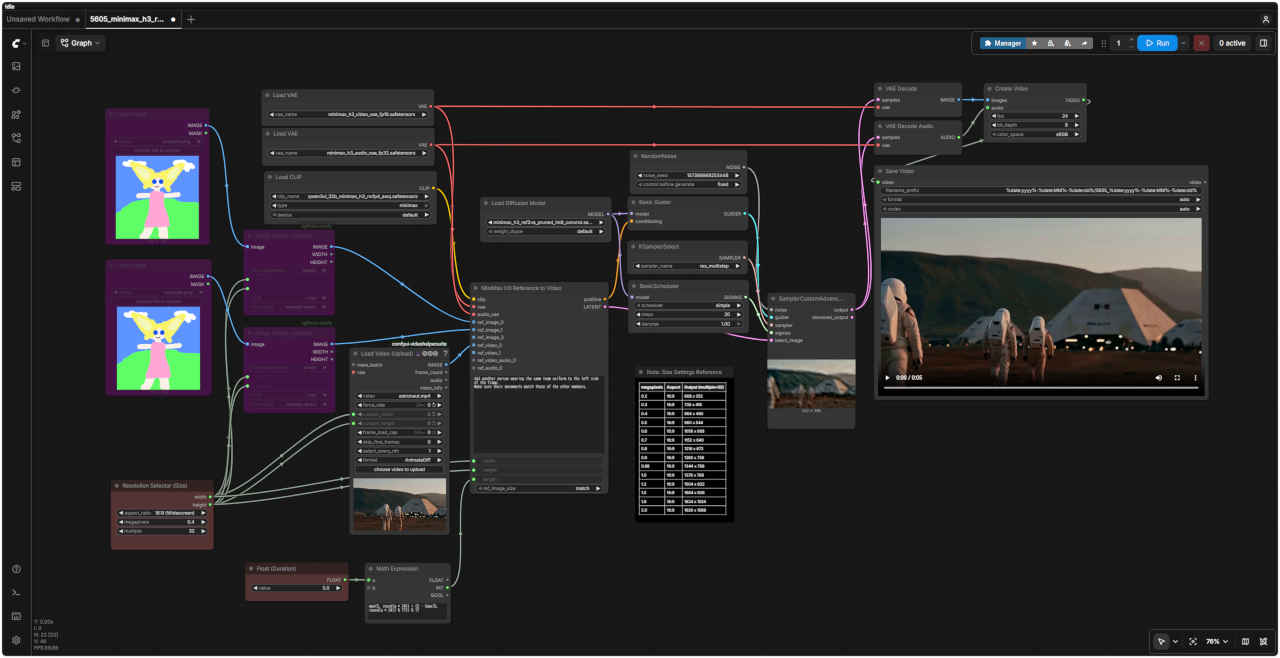The width and height of the screenshot is (1280, 658).
Task: Collapse the Math Expression node dot
Action: (369, 568)
